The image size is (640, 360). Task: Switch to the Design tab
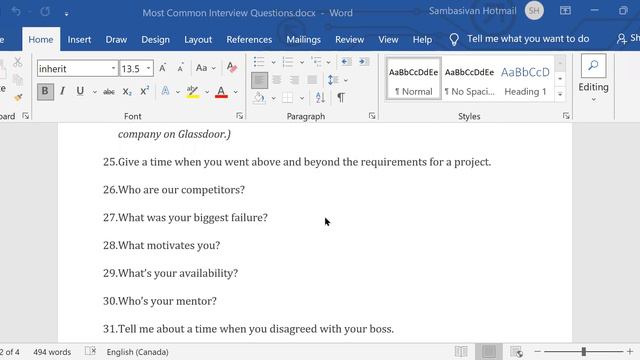(155, 40)
